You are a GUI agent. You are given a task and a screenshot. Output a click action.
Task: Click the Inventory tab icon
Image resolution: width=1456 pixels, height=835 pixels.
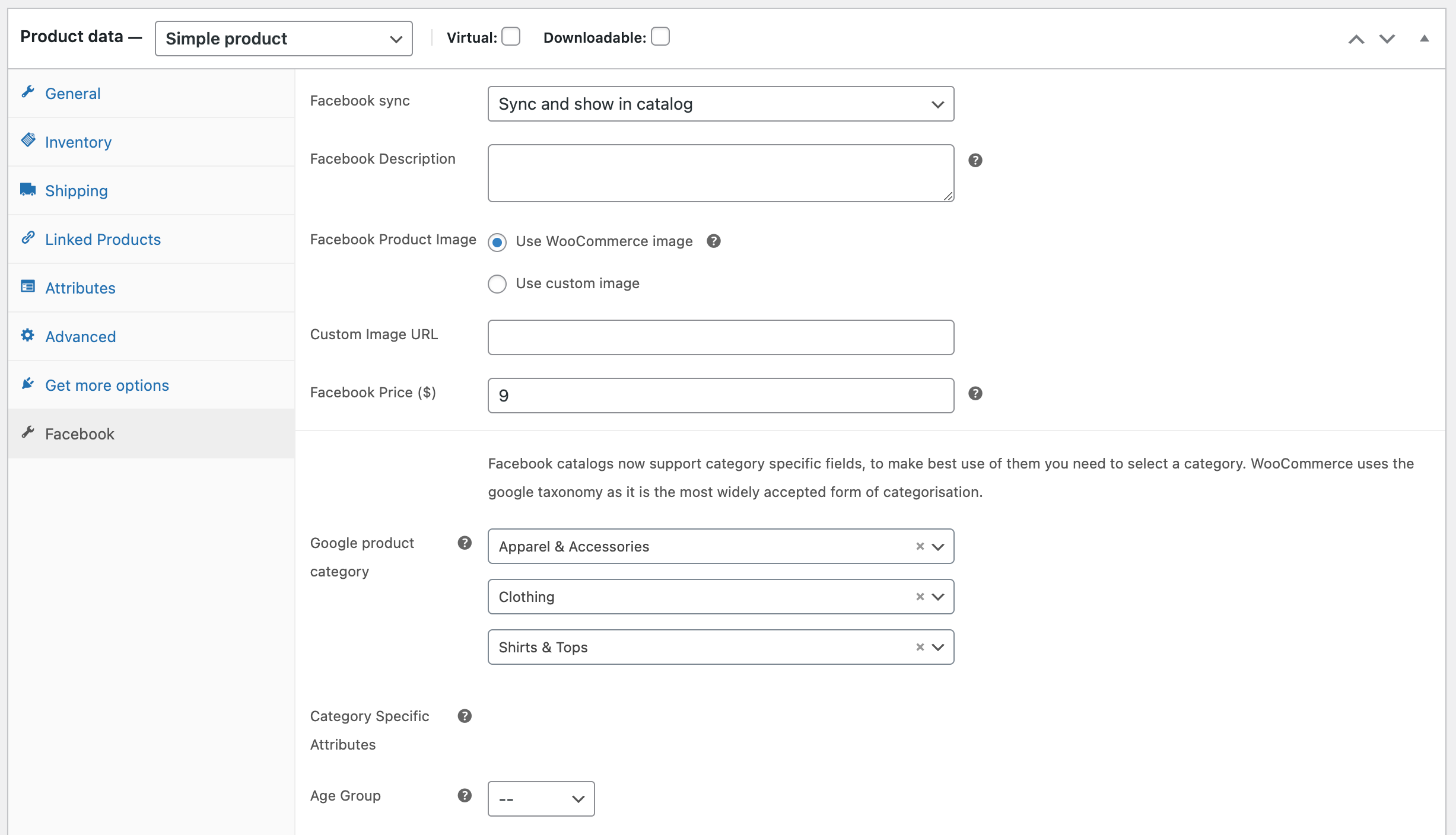(28, 140)
